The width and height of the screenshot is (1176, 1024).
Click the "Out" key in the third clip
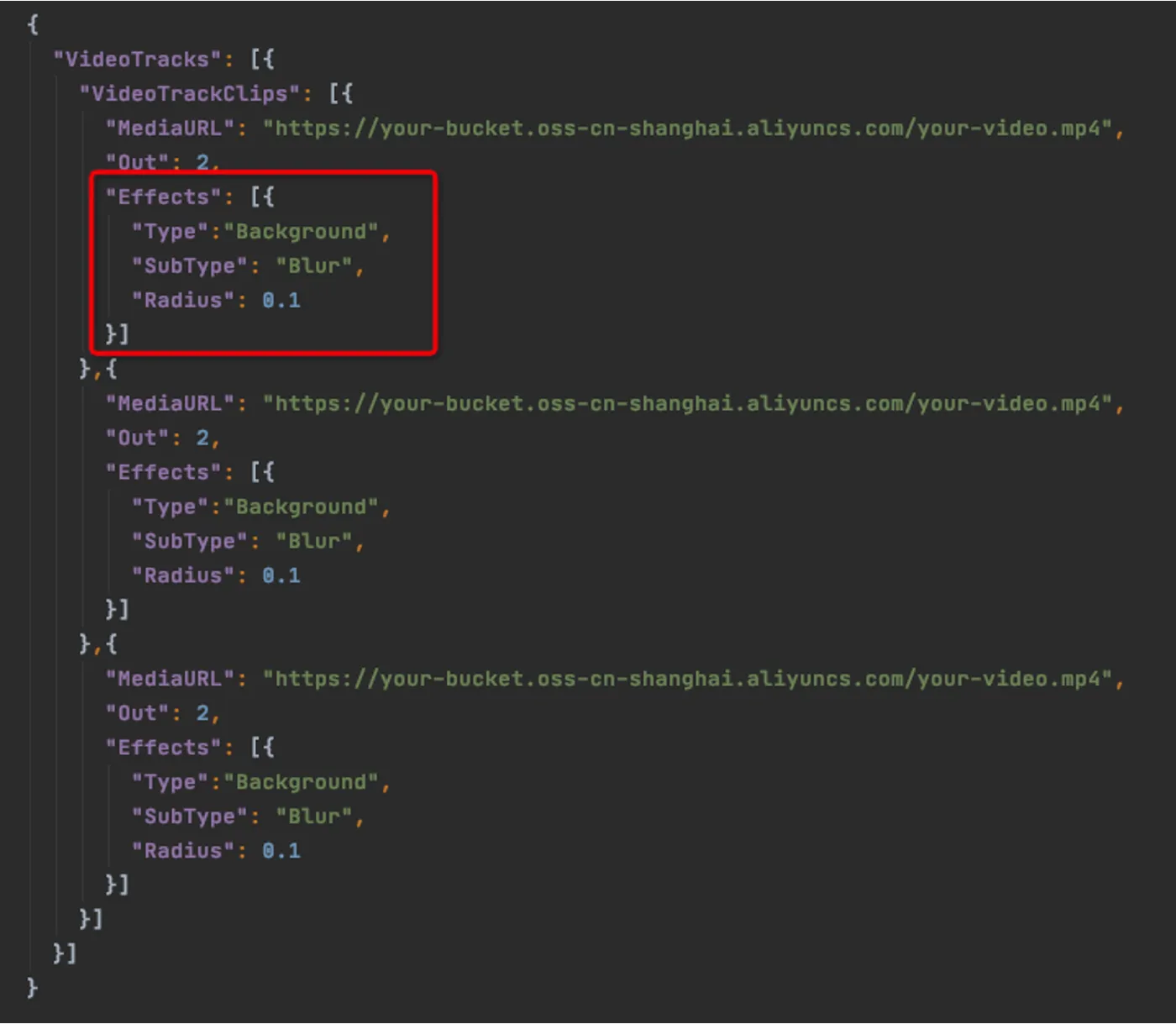[x=137, y=714]
